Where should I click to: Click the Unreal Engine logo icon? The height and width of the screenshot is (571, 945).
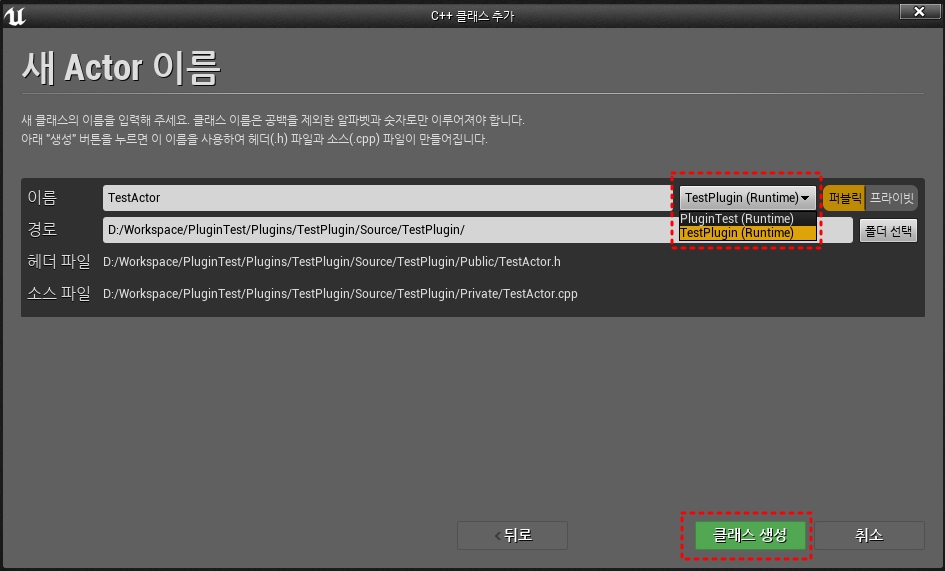click(14, 16)
